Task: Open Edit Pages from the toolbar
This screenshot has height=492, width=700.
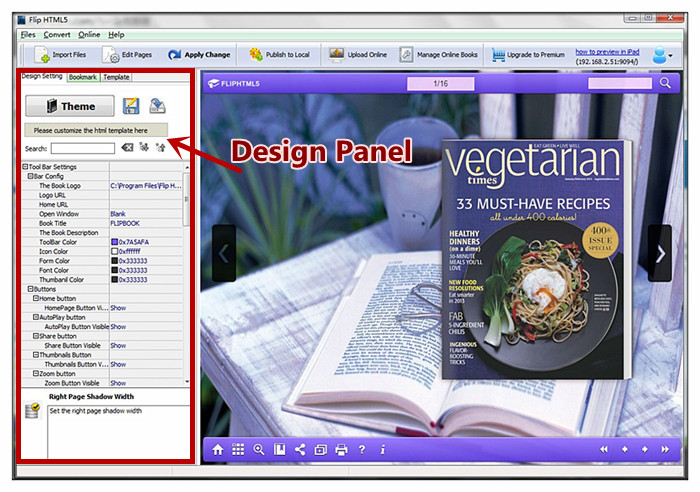Action: click(127, 55)
